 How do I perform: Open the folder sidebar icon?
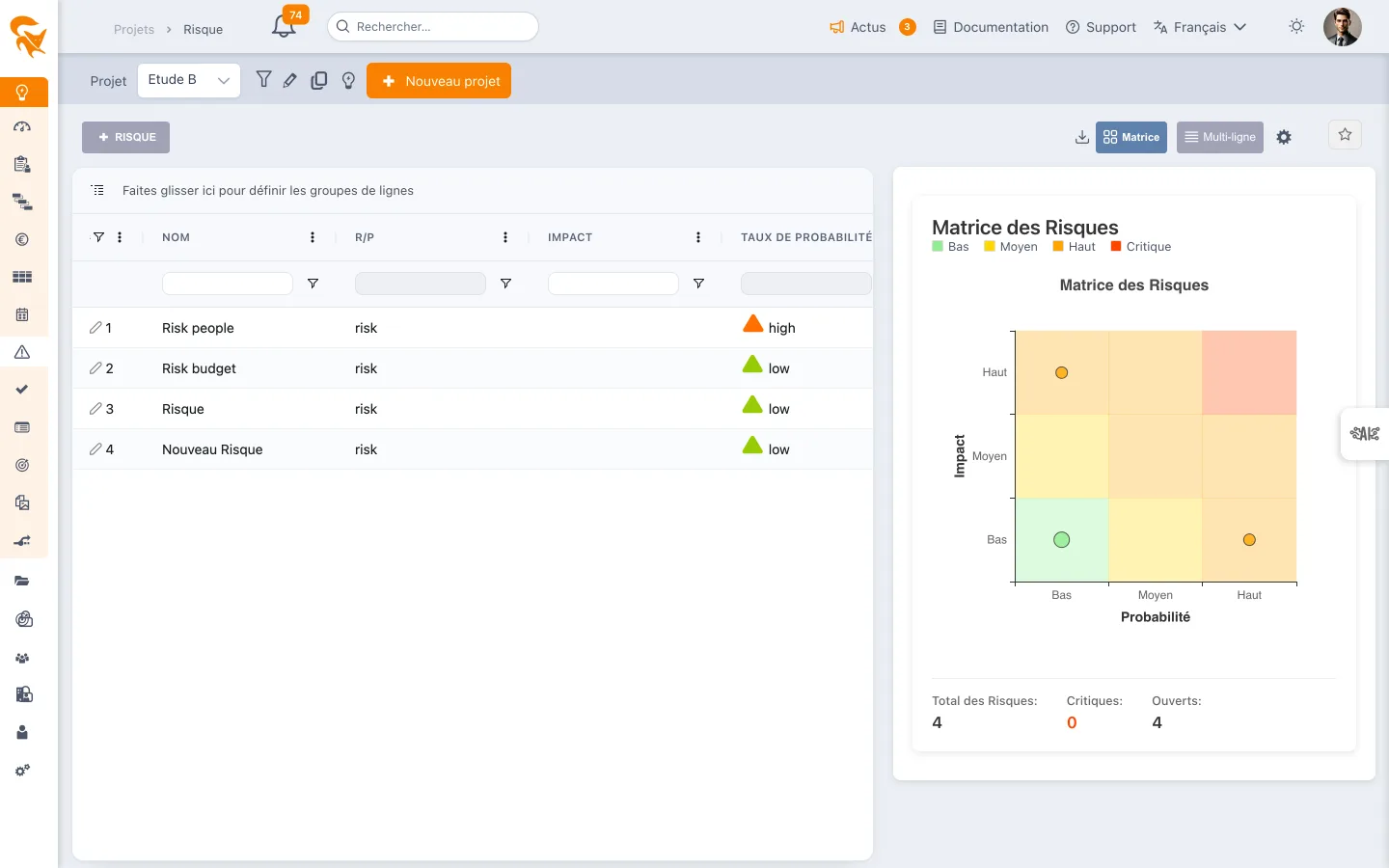click(x=22, y=582)
